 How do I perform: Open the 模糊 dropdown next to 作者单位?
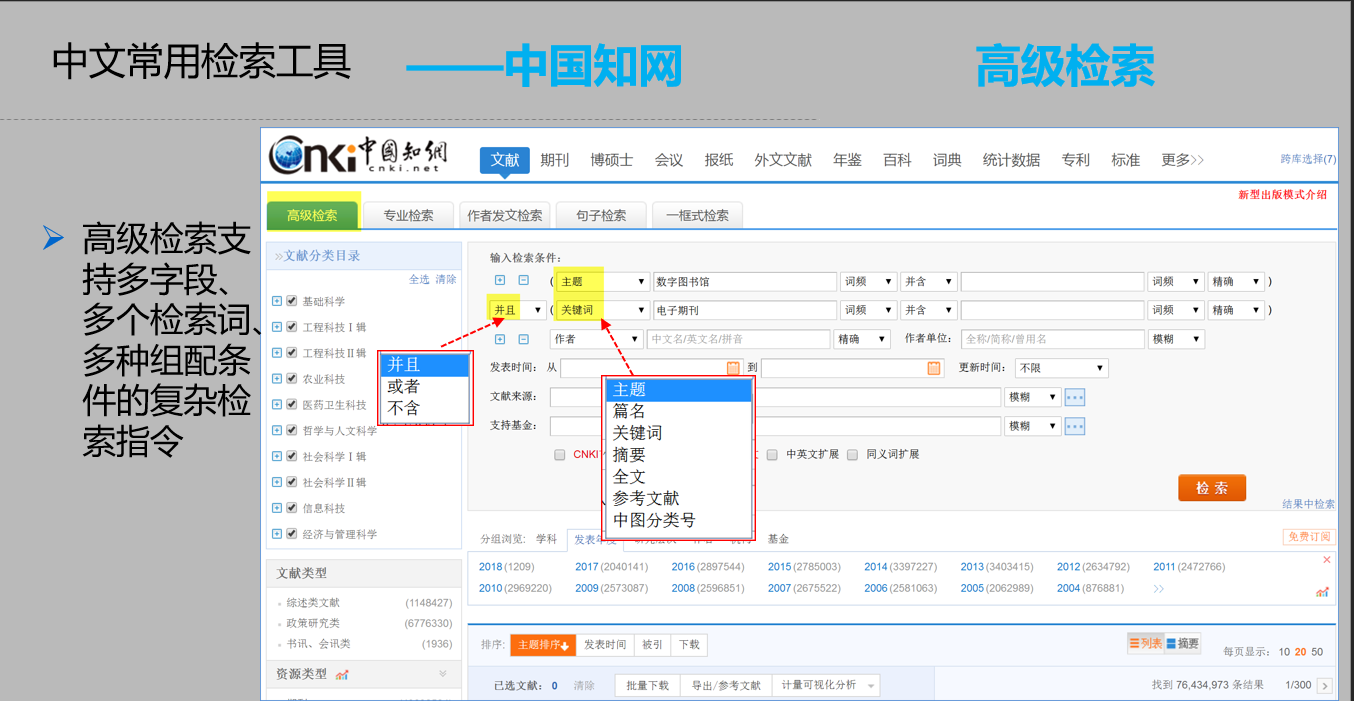tap(1176, 339)
